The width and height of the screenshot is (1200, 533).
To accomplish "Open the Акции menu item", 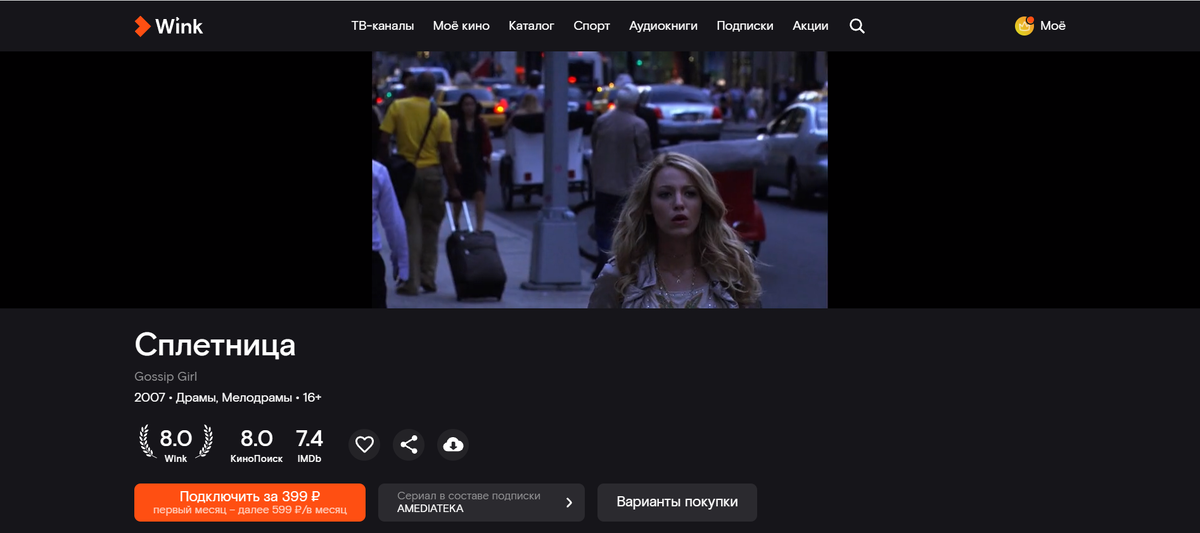I will [810, 26].
